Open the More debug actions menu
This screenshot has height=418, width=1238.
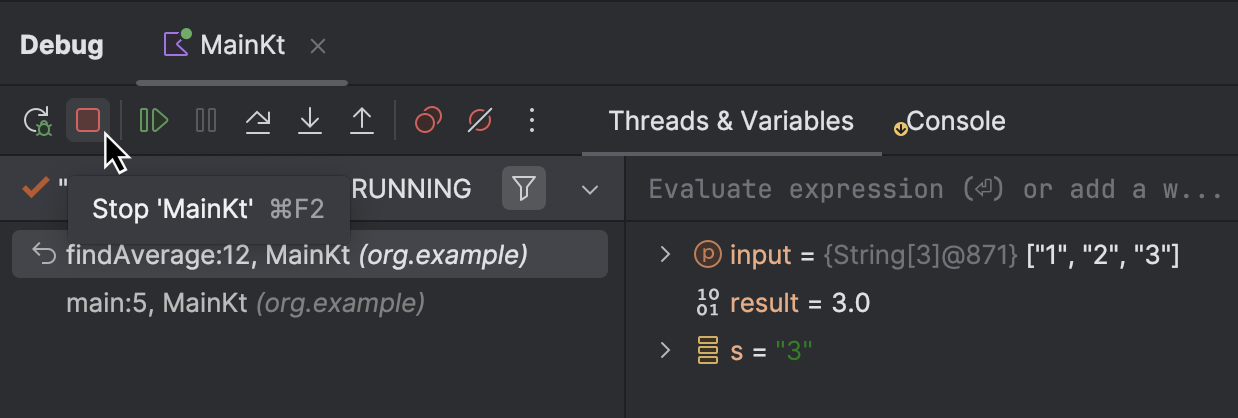pyautogui.click(x=532, y=121)
